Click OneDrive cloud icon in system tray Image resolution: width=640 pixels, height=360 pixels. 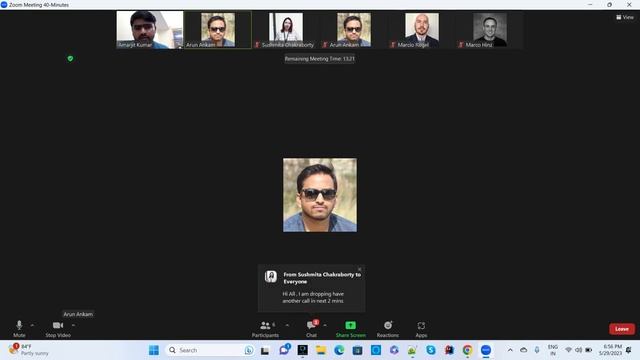click(x=523, y=350)
